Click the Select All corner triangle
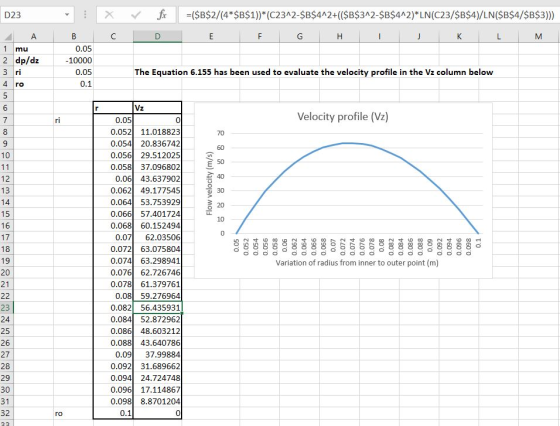 pos(8,36)
